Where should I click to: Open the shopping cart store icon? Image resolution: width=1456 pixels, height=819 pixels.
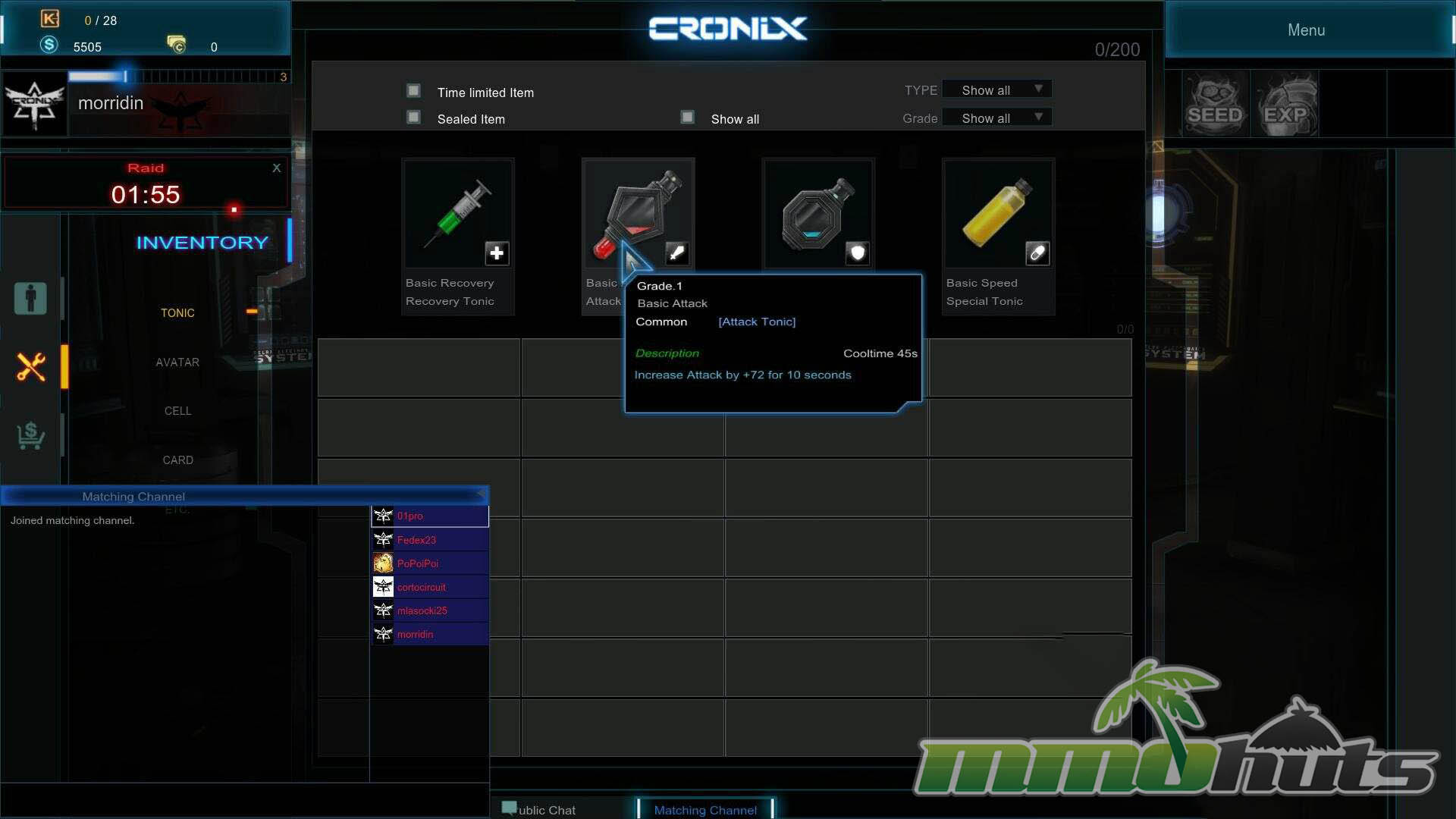[30, 435]
